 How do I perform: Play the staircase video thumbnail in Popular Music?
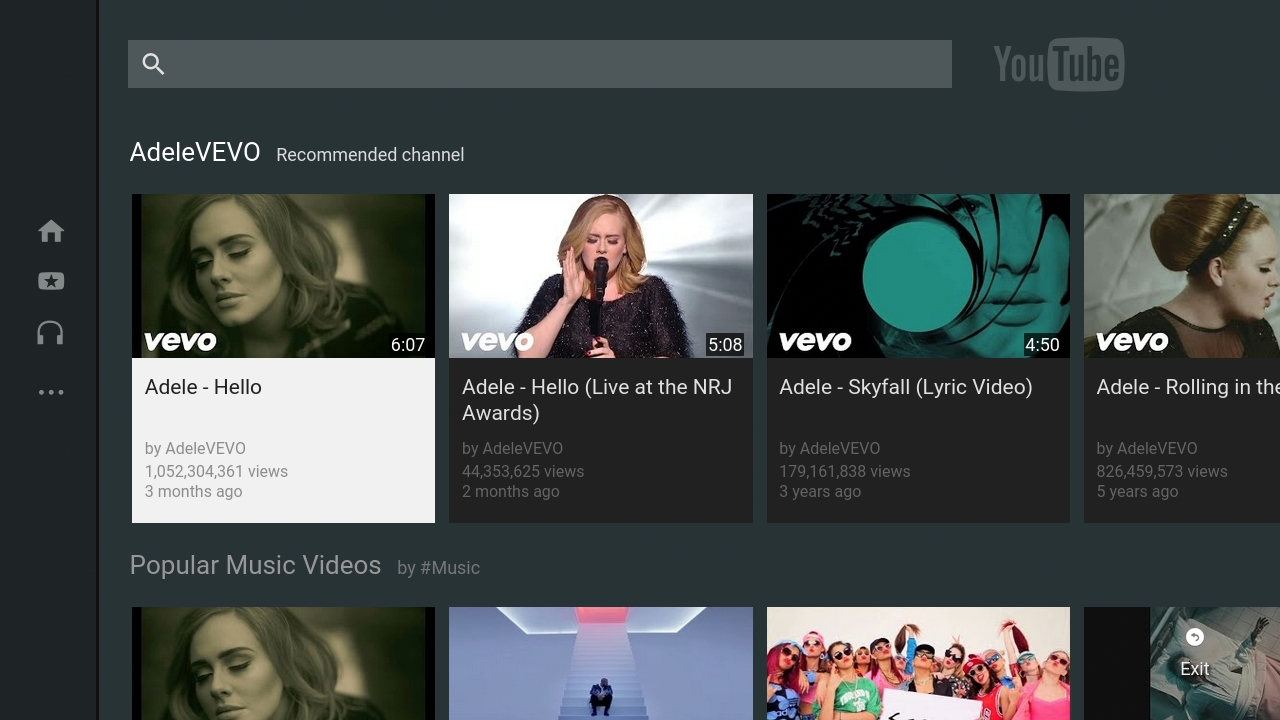(x=601, y=663)
